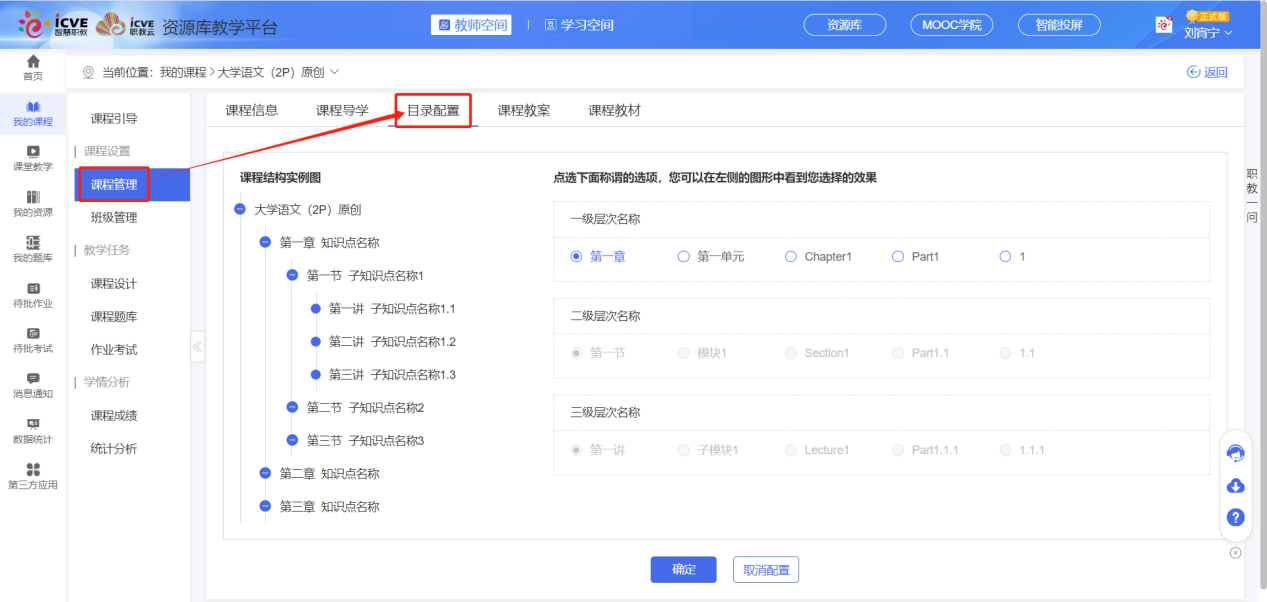The image size is (1267, 602).
Task: Collapse the left menu panel arrow
Action: pyautogui.click(x=197, y=346)
